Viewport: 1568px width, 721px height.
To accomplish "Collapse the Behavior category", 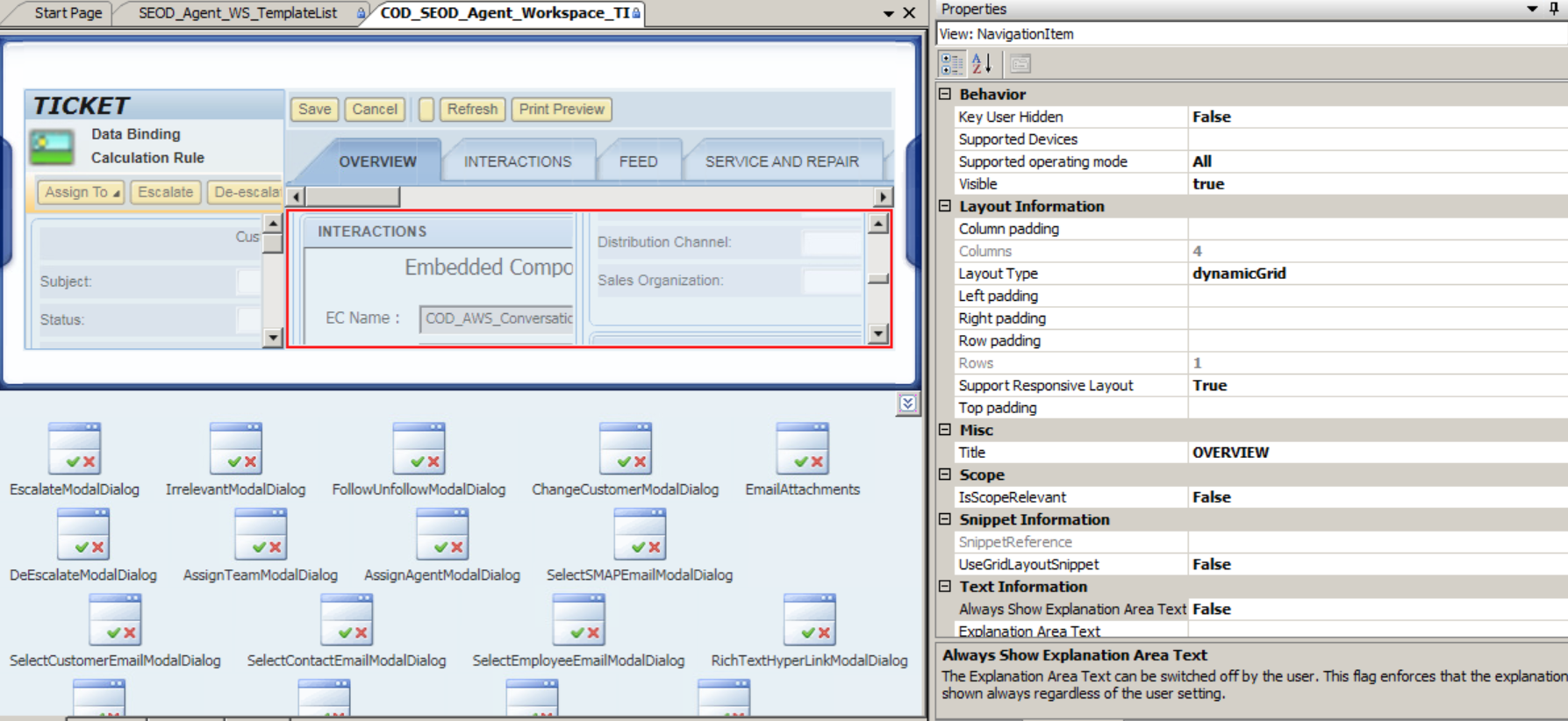I will tap(945, 94).
